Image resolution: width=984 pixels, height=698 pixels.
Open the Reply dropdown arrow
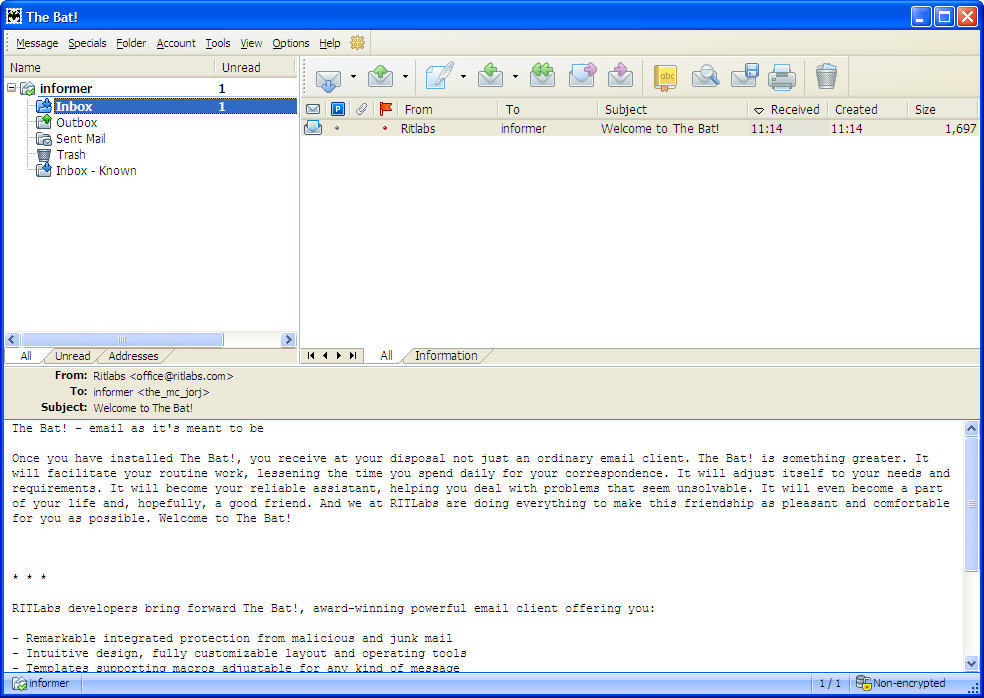[515, 77]
